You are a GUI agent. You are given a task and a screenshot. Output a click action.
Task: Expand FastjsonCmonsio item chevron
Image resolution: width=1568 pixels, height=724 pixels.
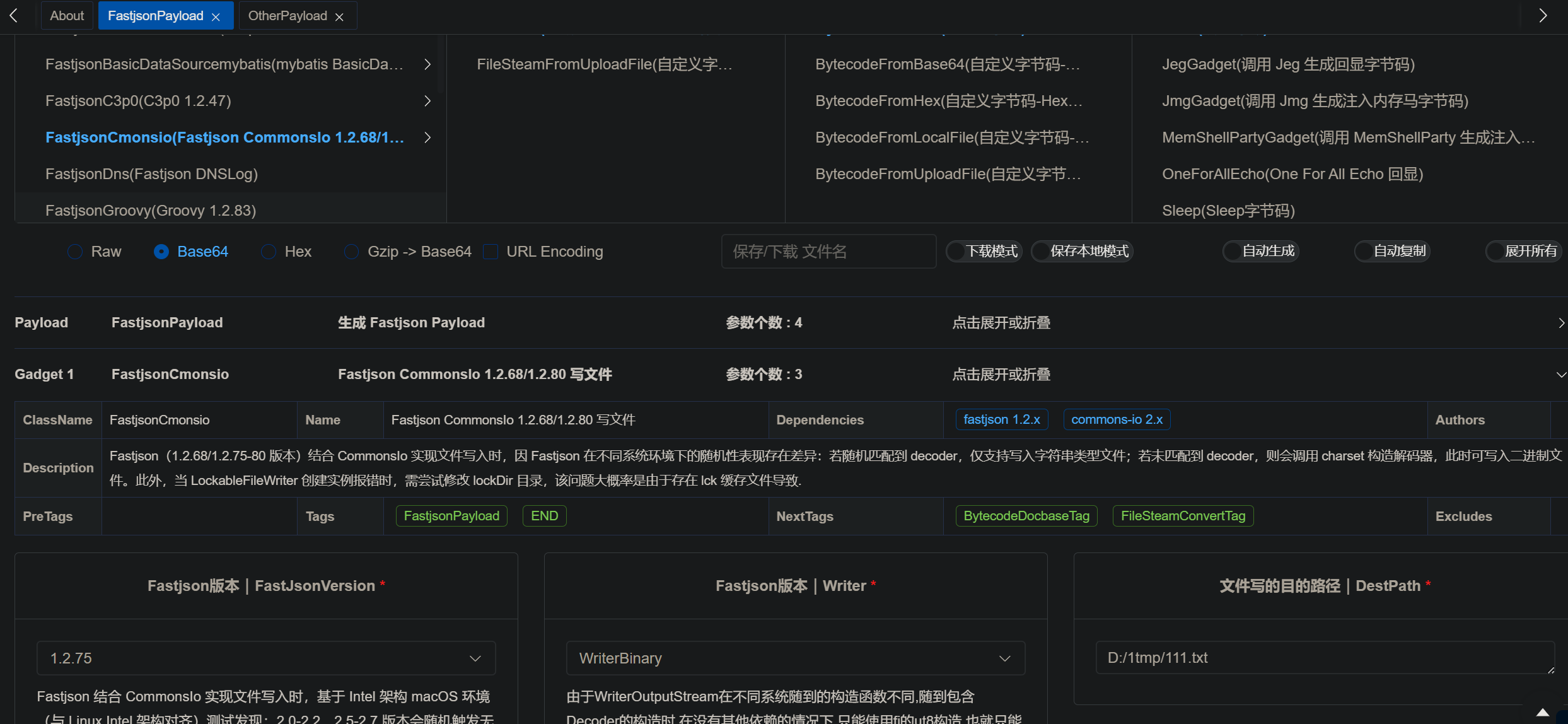tap(427, 137)
